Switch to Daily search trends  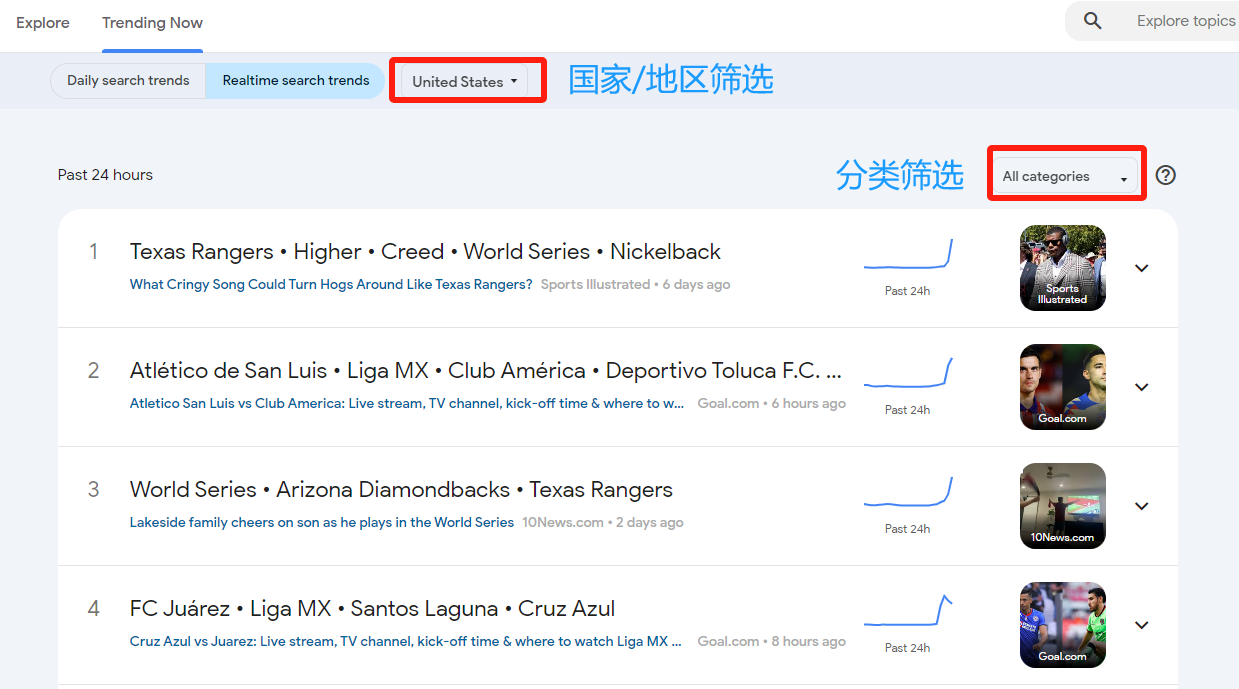point(128,81)
